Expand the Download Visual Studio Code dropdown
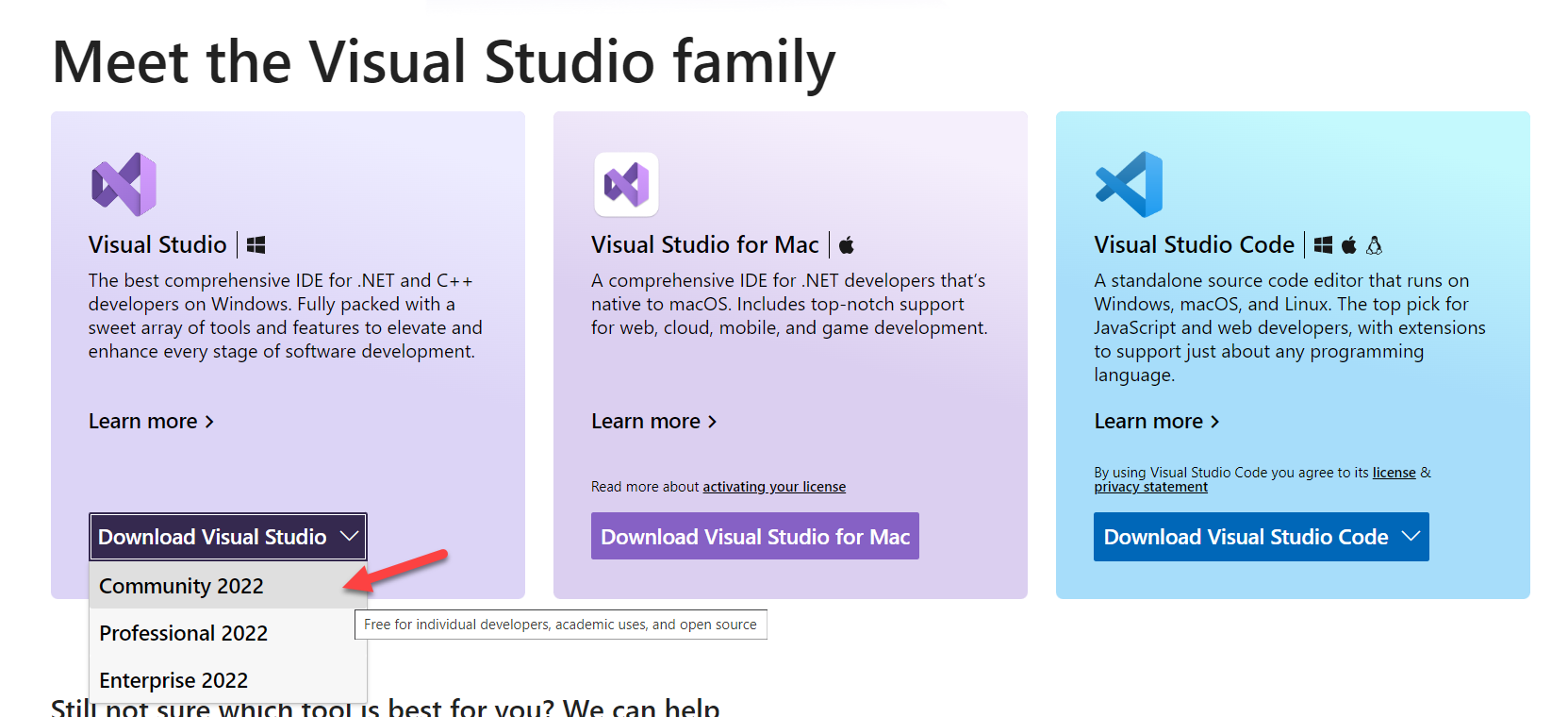 [x=1261, y=537]
